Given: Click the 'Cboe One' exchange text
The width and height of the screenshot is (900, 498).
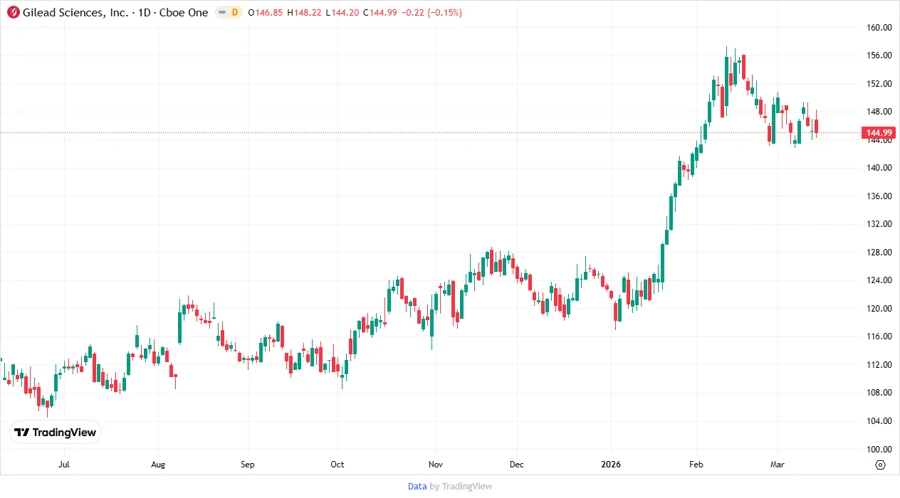Looking at the screenshot, I should (x=184, y=13).
